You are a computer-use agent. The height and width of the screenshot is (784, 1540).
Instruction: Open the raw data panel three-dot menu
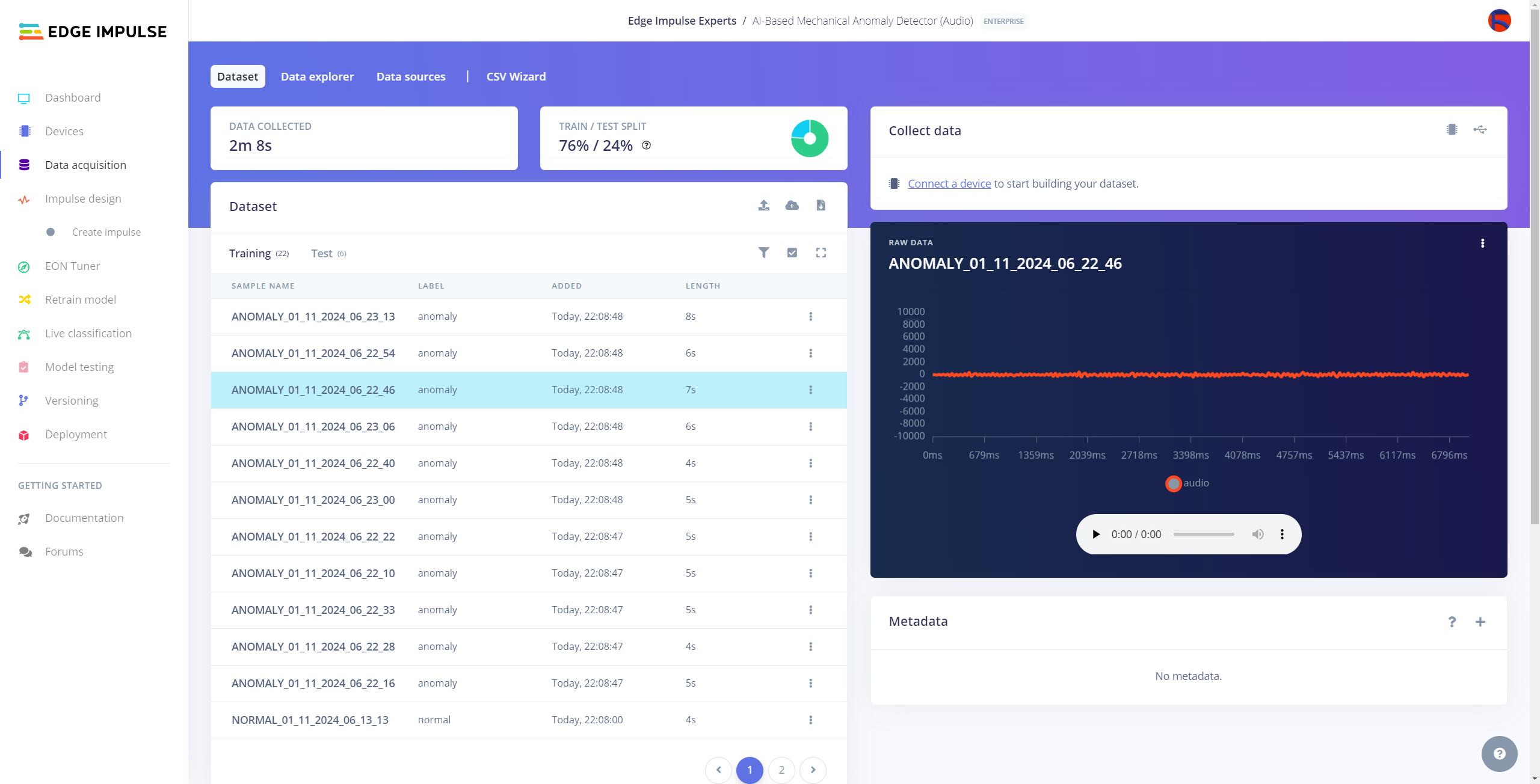(1482, 243)
